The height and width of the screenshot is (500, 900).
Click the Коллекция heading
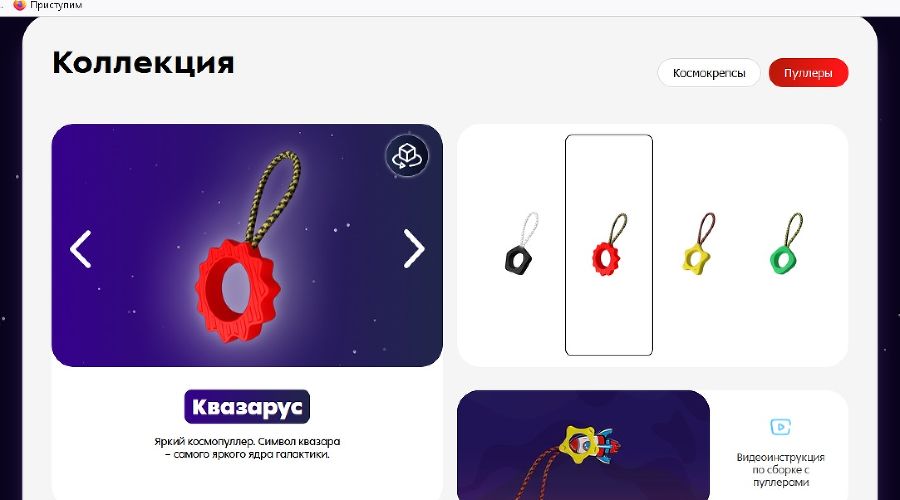click(x=143, y=63)
